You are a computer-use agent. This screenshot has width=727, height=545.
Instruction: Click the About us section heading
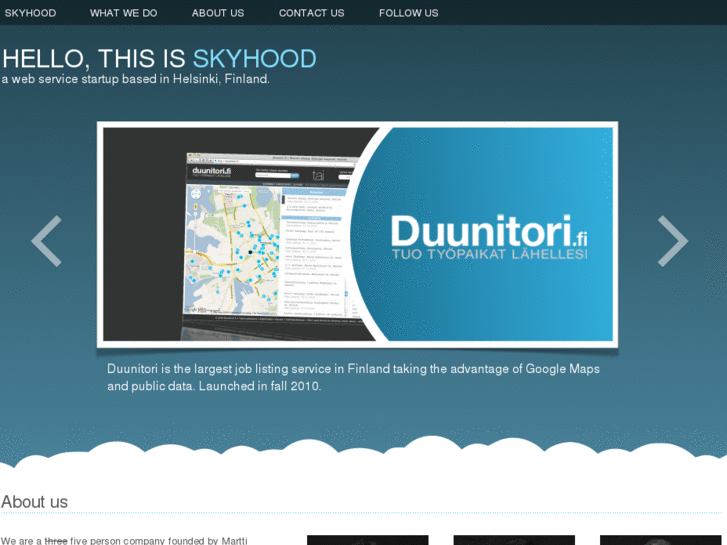click(34, 502)
